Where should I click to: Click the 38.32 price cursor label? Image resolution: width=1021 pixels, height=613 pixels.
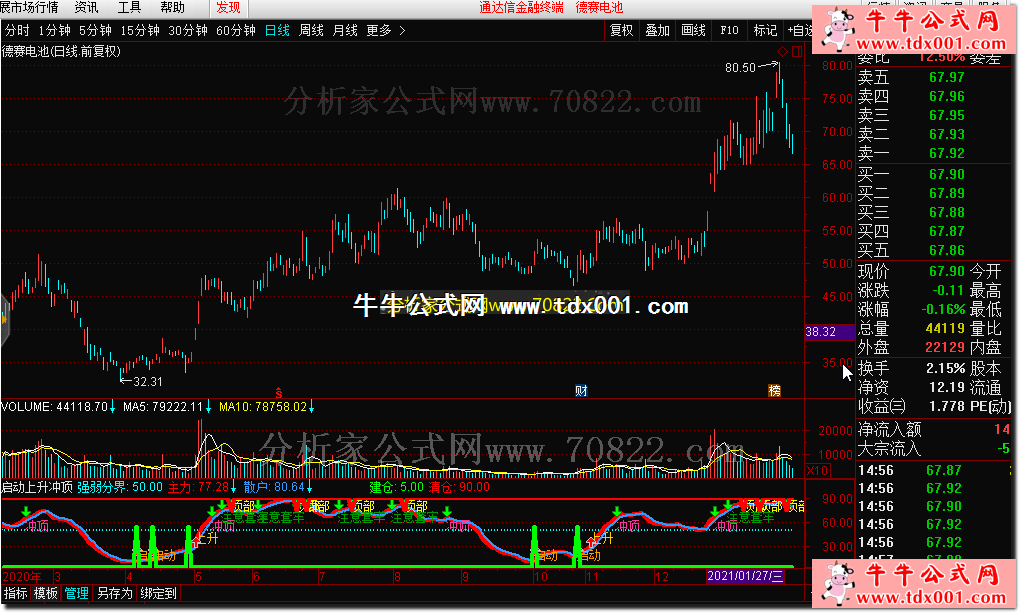pos(830,332)
